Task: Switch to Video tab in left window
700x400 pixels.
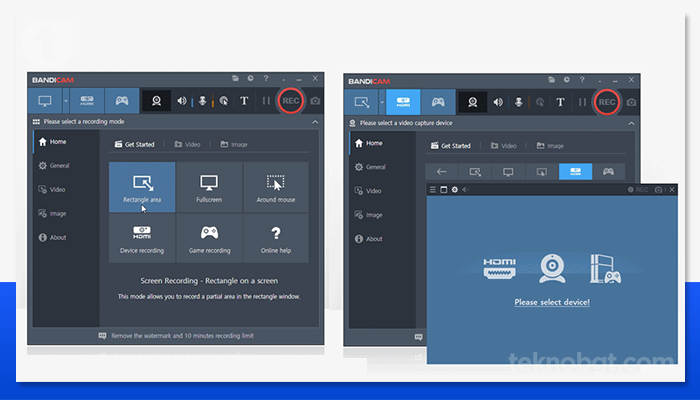Action: click(x=188, y=144)
